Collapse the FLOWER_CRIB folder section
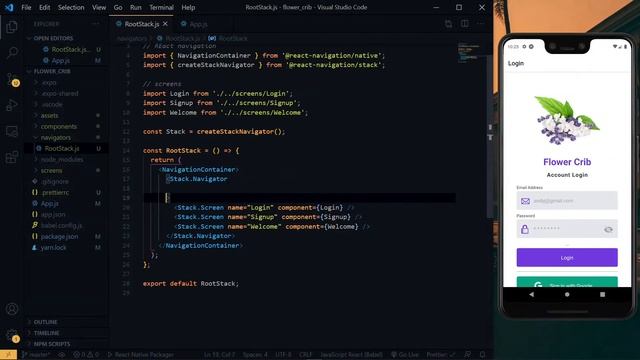 pos(52,71)
